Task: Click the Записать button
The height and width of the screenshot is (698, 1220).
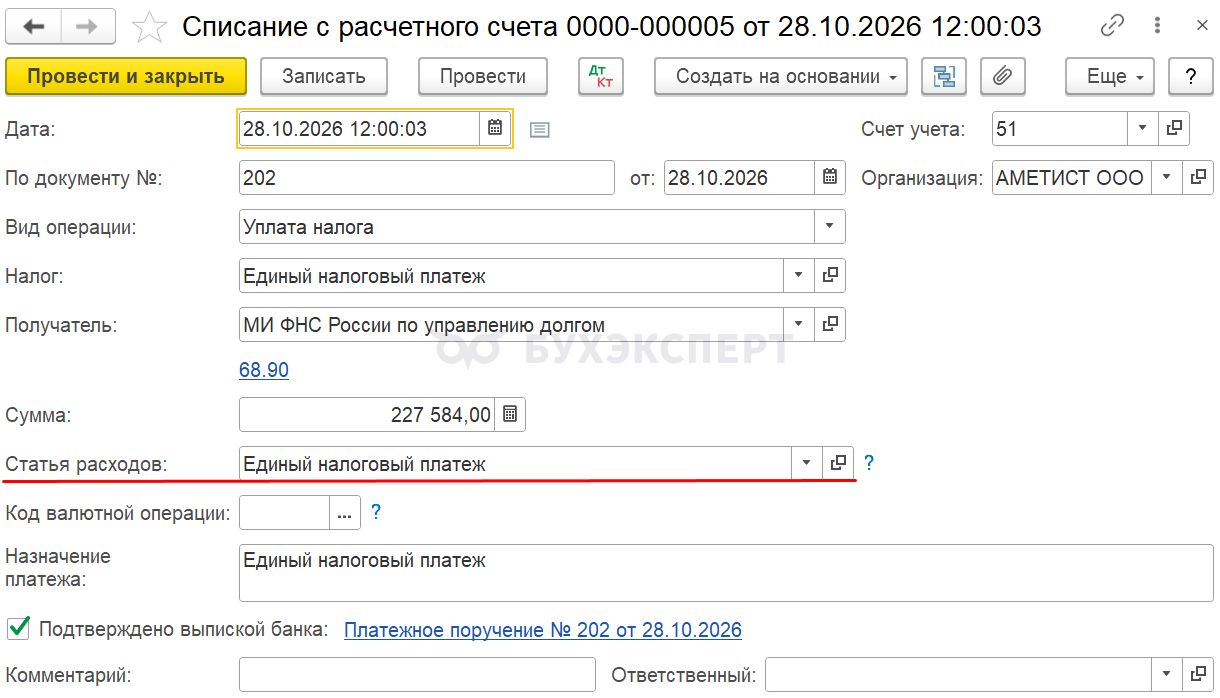Action: pyautogui.click(x=324, y=76)
